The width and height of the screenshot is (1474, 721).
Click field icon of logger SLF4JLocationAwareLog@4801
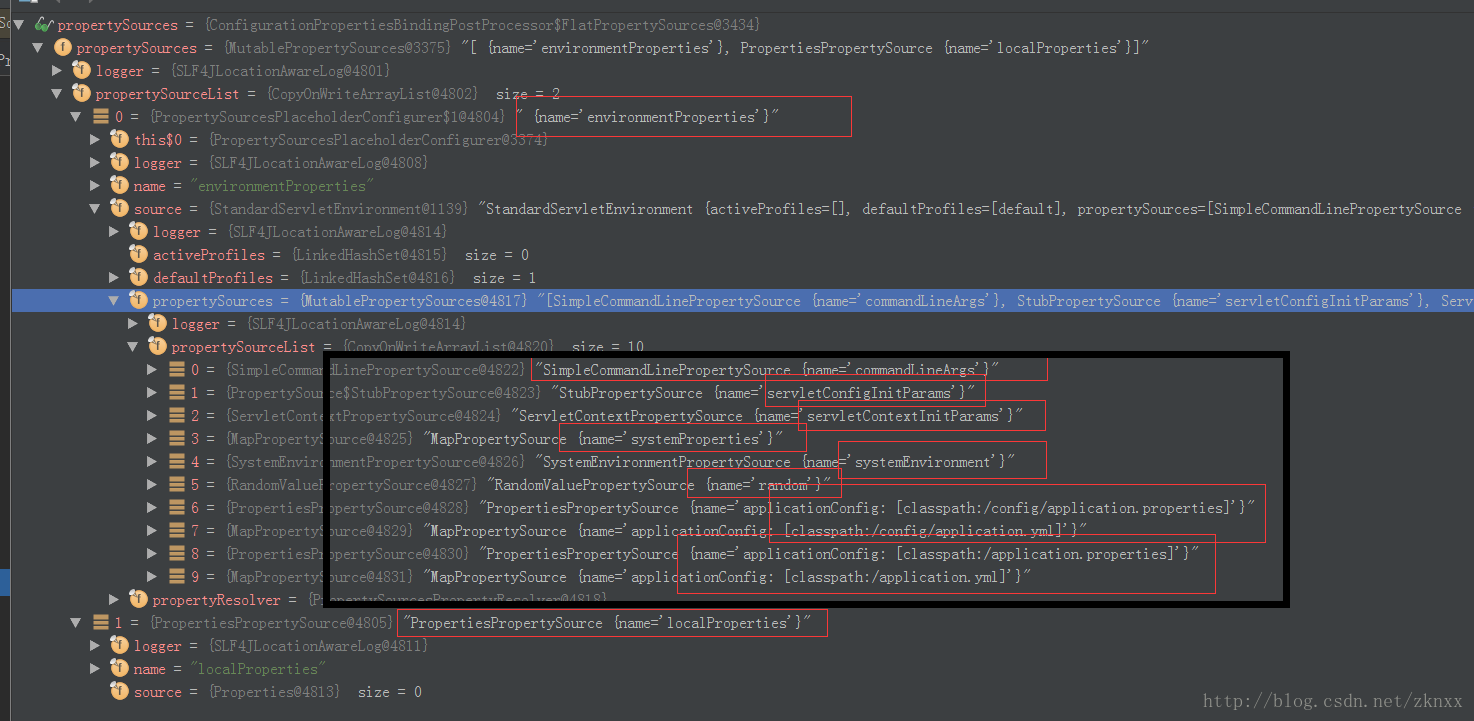pyautogui.click(x=82, y=70)
